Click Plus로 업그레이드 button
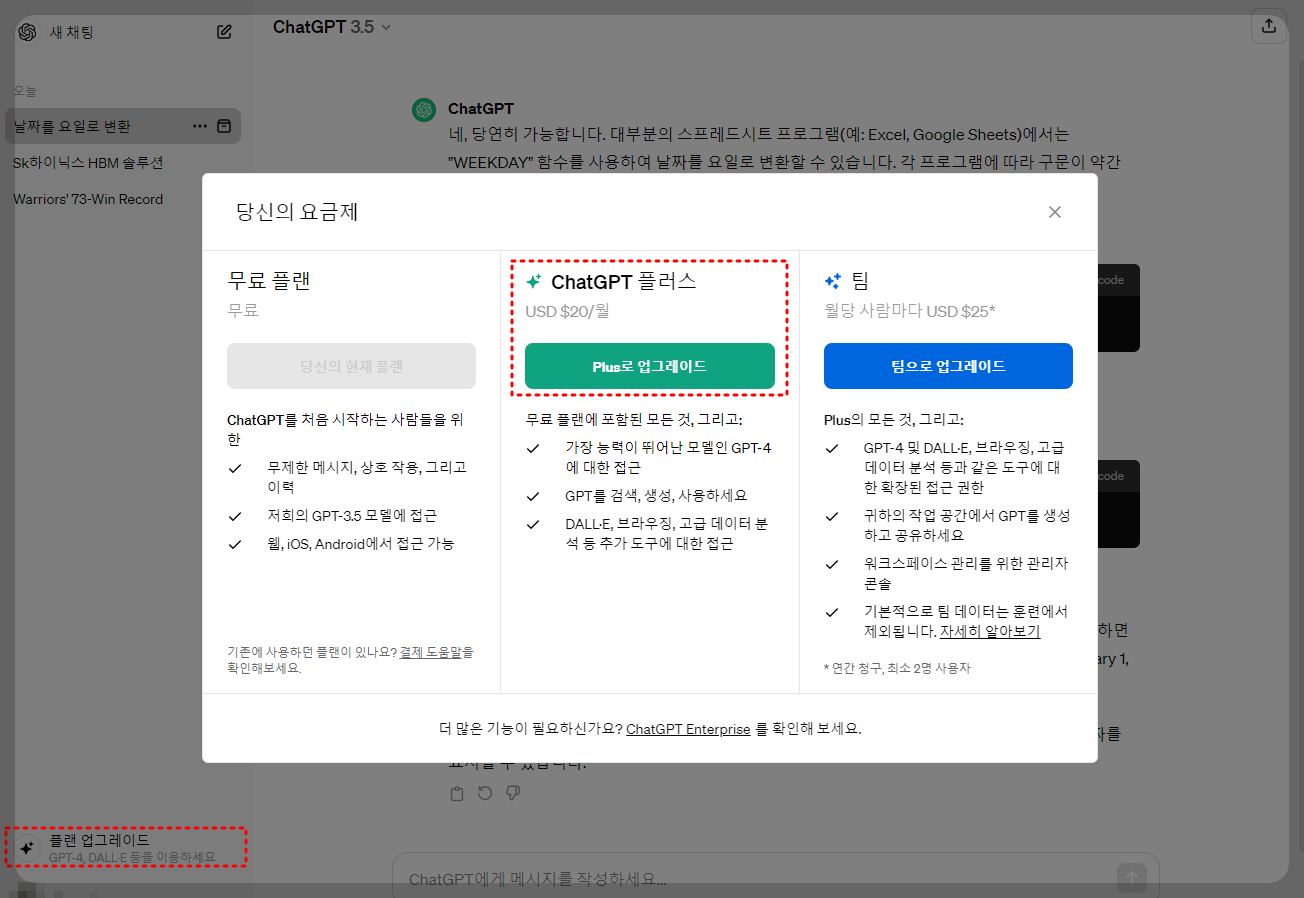This screenshot has width=1304, height=898. (x=650, y=366)
